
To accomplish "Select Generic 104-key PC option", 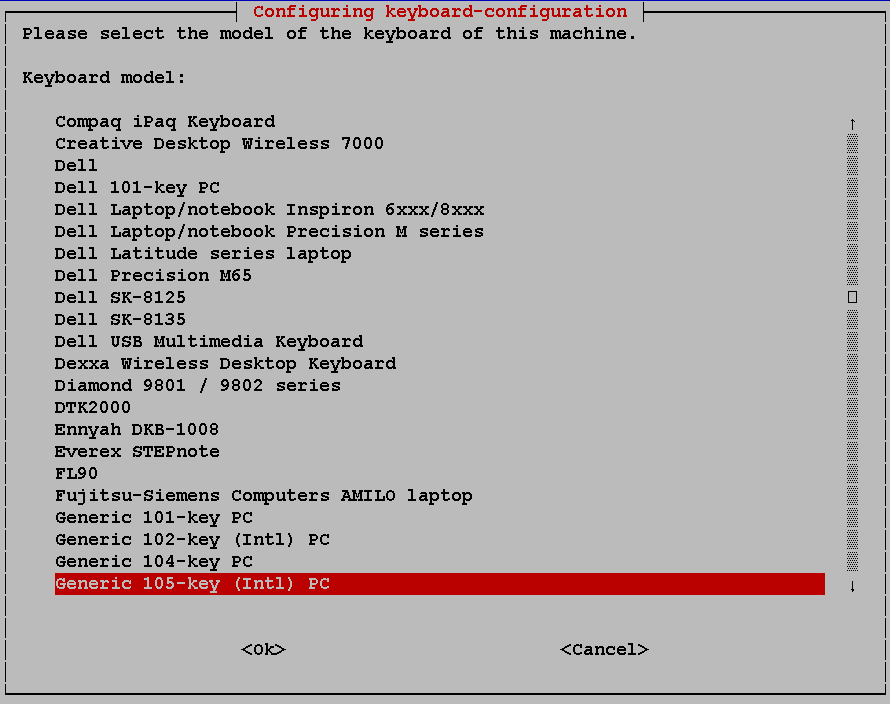I will (154, 561).
